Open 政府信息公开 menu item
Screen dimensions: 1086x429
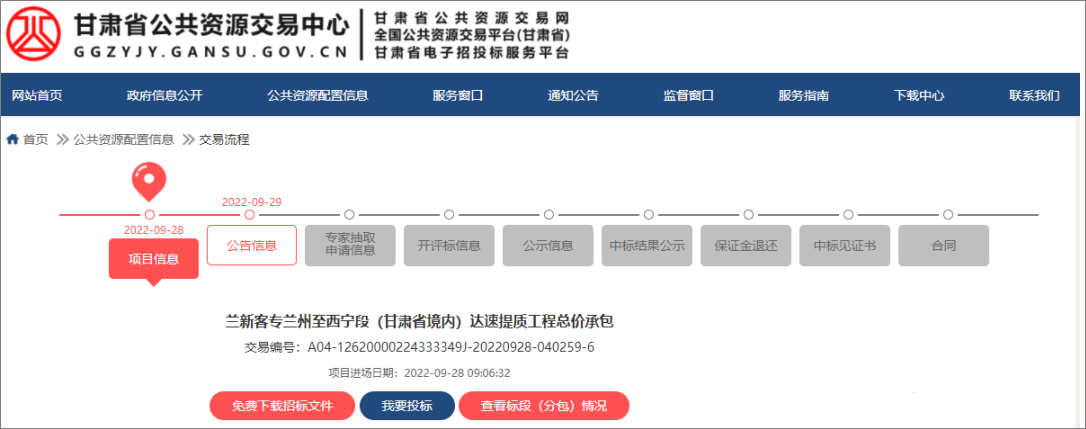click(164, 96)
